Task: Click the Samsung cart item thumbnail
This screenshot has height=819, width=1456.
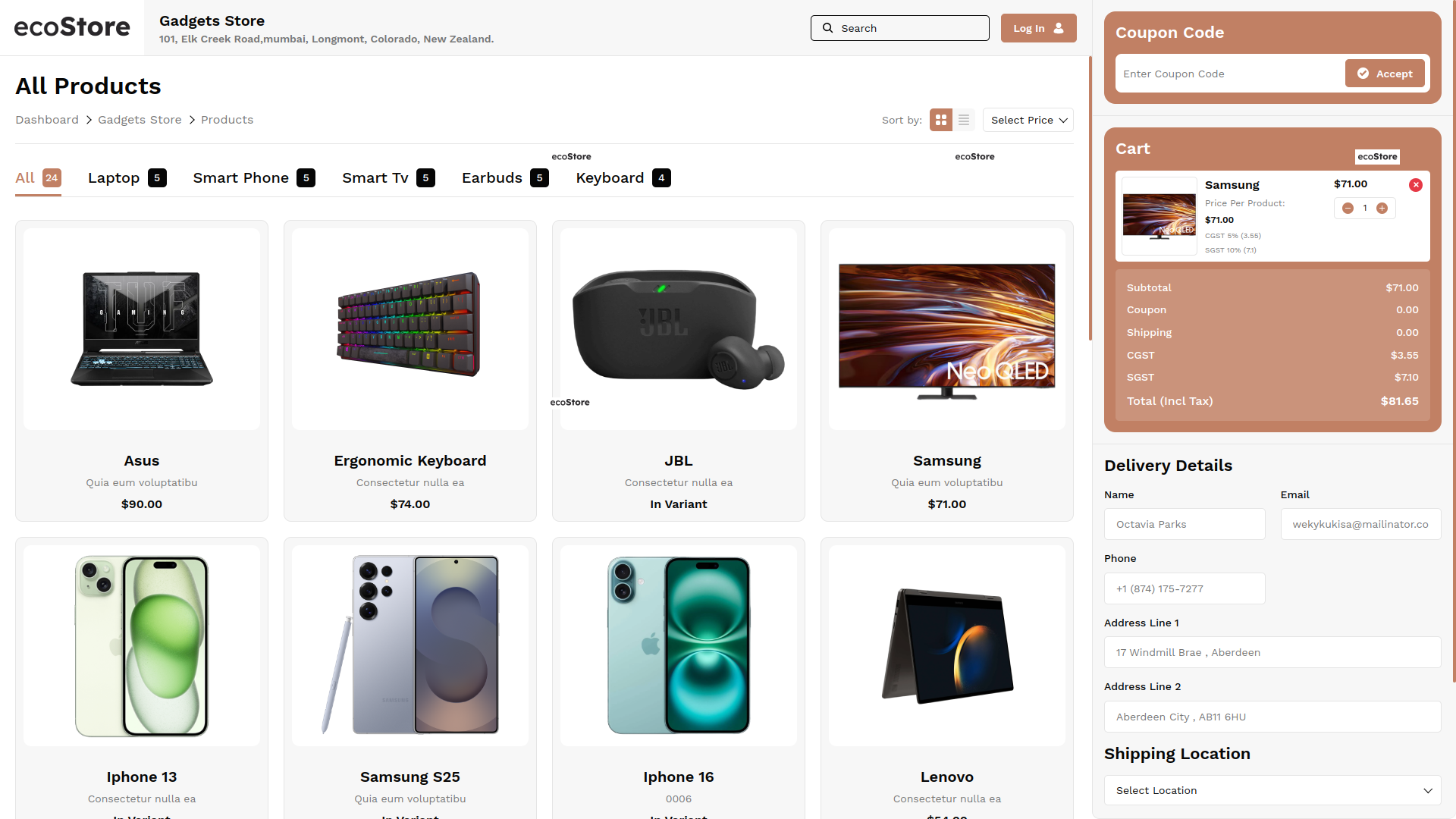Action: (1159, 216)
